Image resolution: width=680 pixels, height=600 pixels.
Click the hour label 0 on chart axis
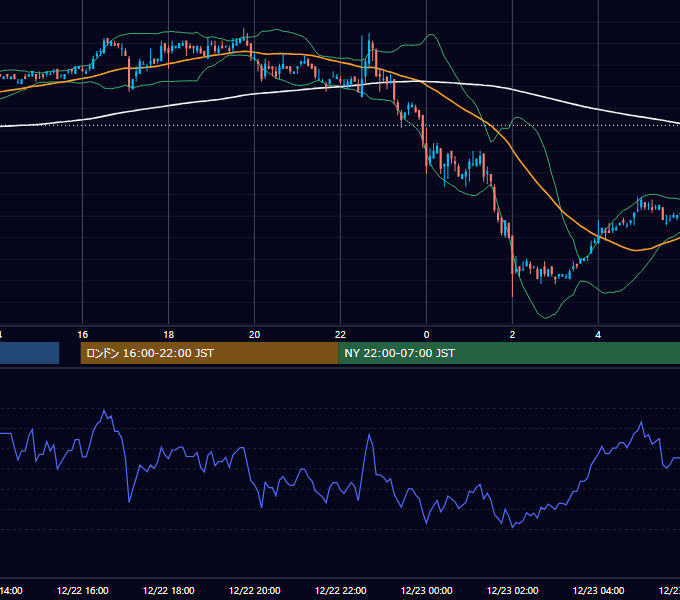click(426, 335)
